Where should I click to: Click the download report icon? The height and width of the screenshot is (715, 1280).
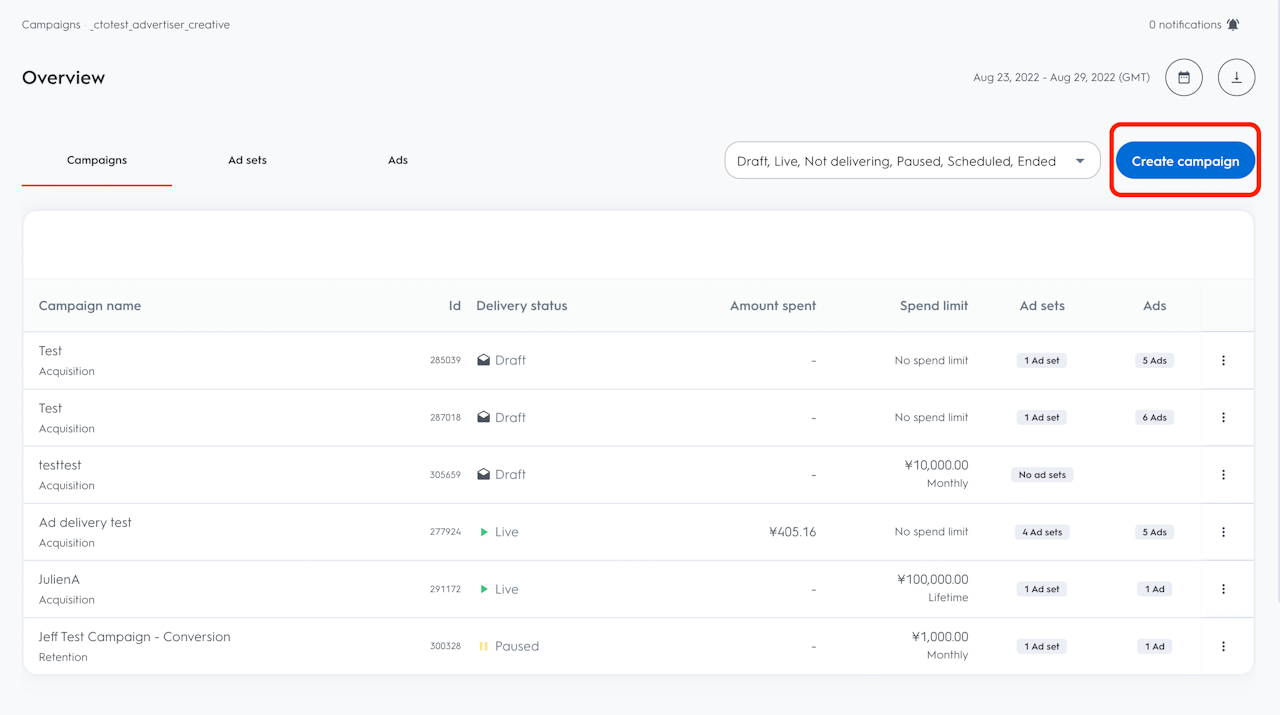[1236, 78]
